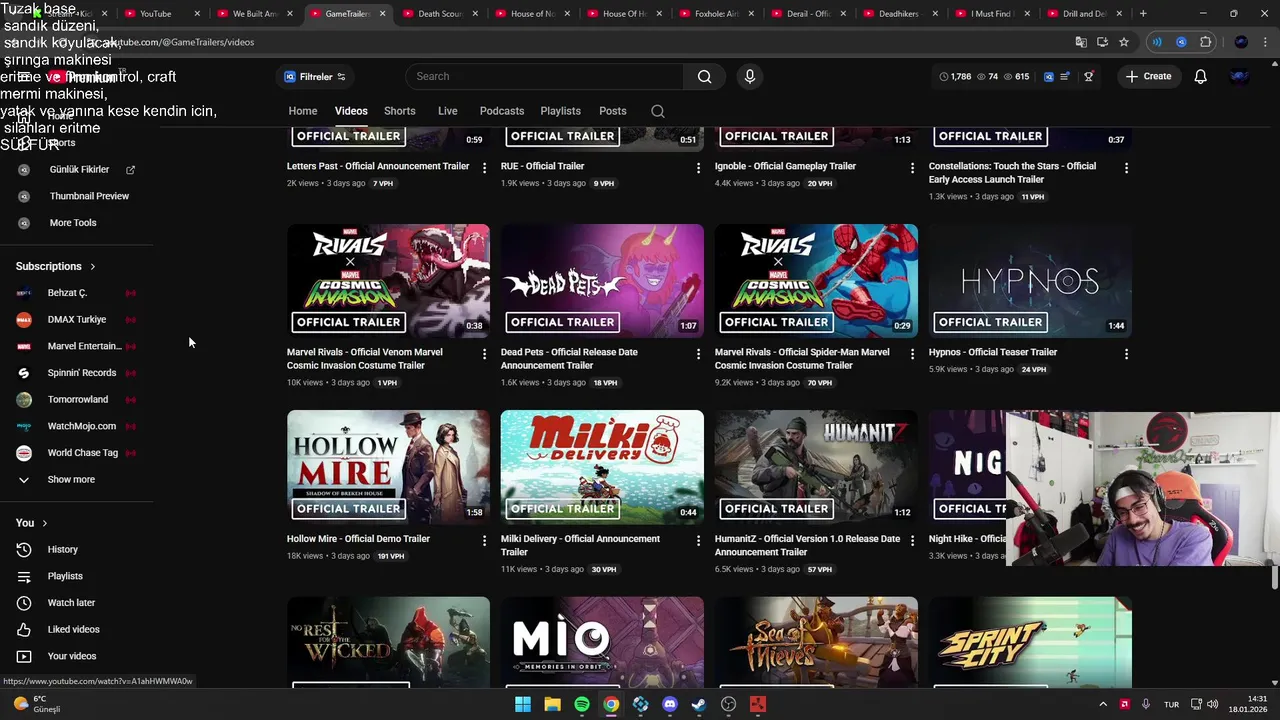Click the vidIQ list icon in header

click(1065, 76)
